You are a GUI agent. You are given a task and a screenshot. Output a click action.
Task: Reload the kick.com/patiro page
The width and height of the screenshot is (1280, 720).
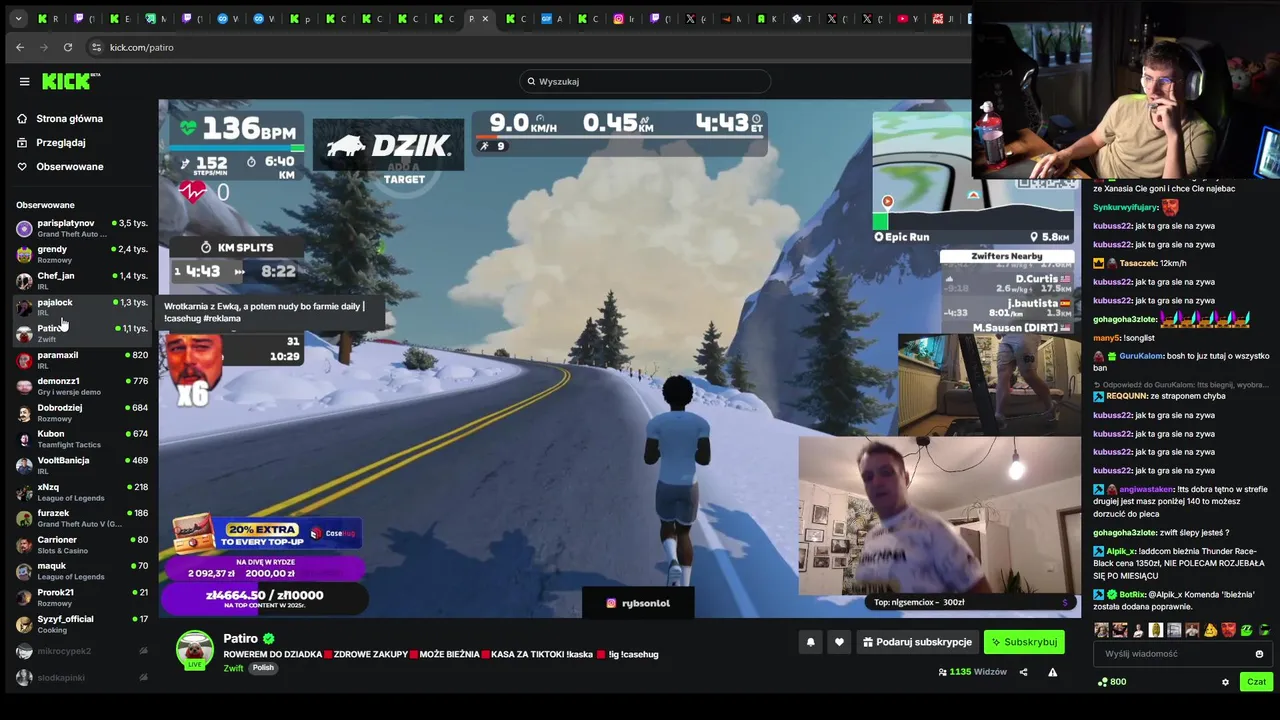68,47
